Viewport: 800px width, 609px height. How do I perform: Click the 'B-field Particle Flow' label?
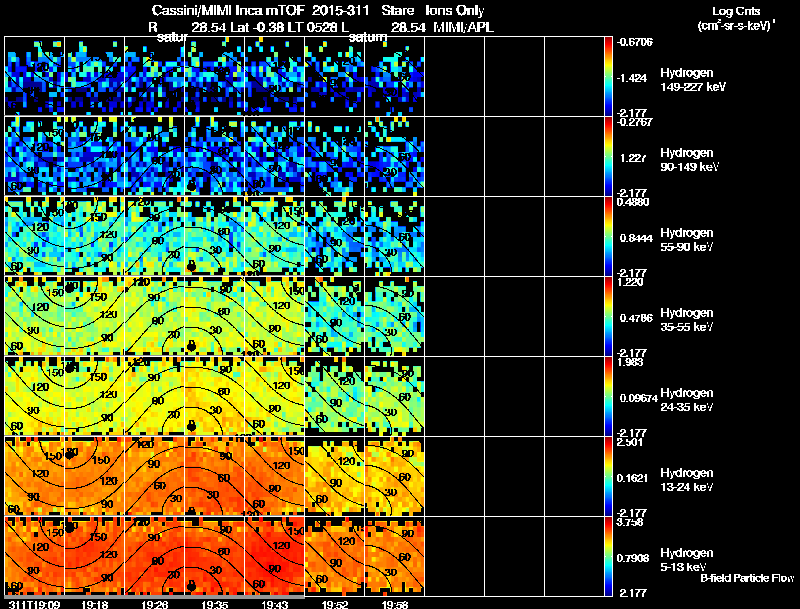[747, 578]
